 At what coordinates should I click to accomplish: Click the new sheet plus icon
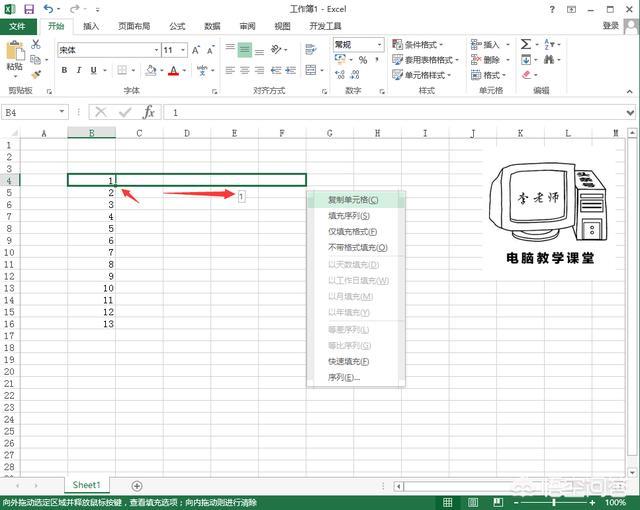137,486
